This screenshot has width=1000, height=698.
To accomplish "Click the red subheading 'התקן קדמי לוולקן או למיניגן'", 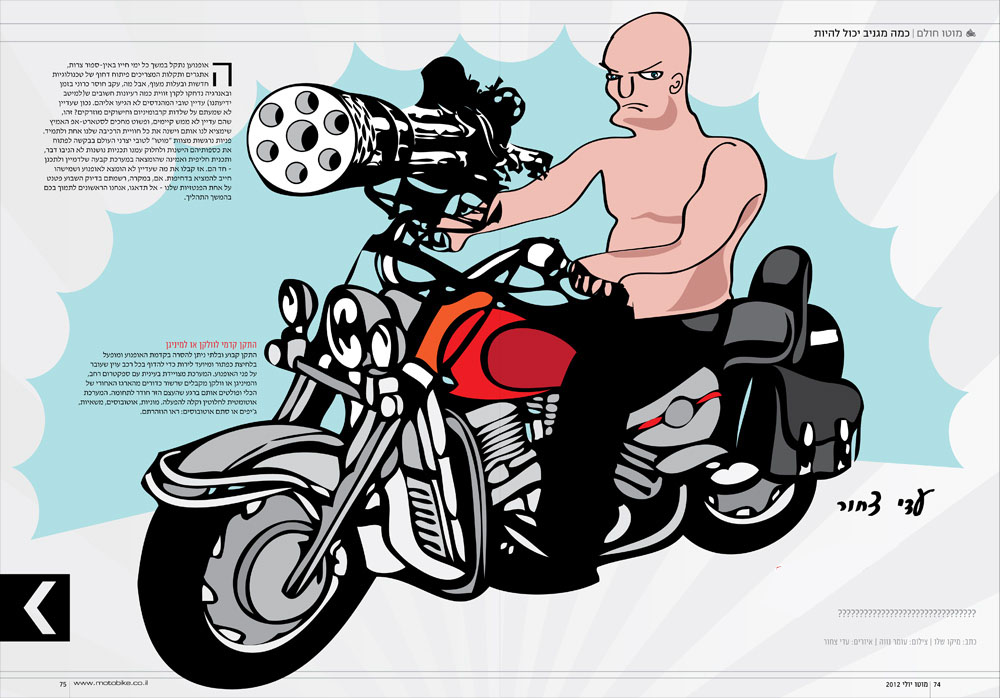I will coord(212,345).
